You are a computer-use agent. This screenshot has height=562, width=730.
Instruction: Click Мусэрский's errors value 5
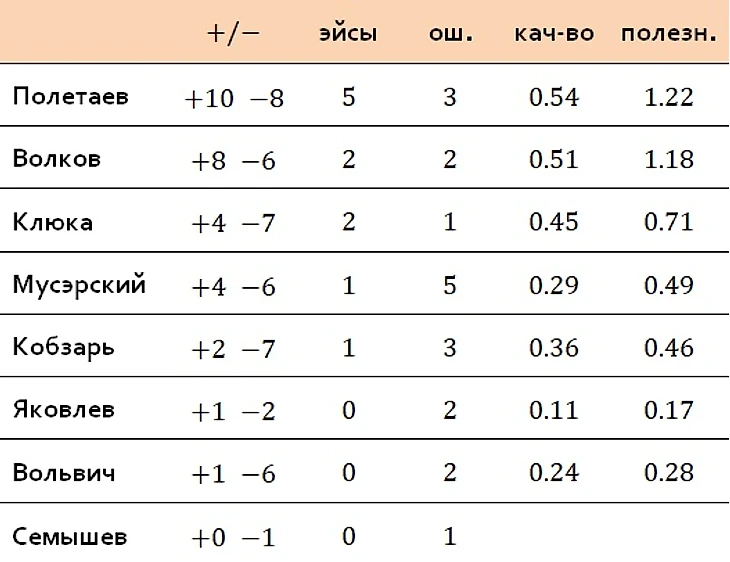(450, 285)
